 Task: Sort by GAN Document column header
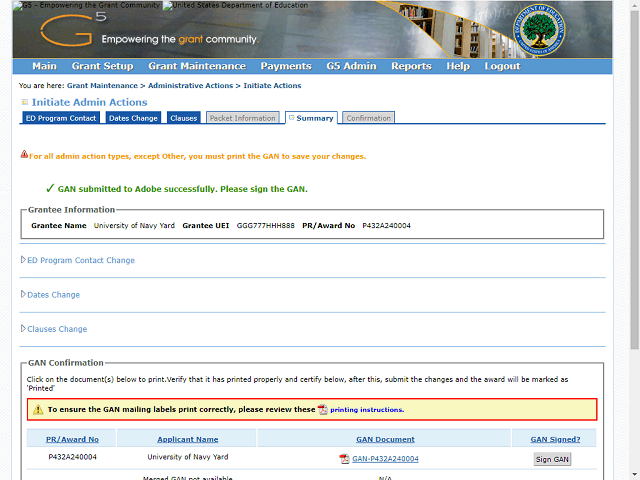385,439
